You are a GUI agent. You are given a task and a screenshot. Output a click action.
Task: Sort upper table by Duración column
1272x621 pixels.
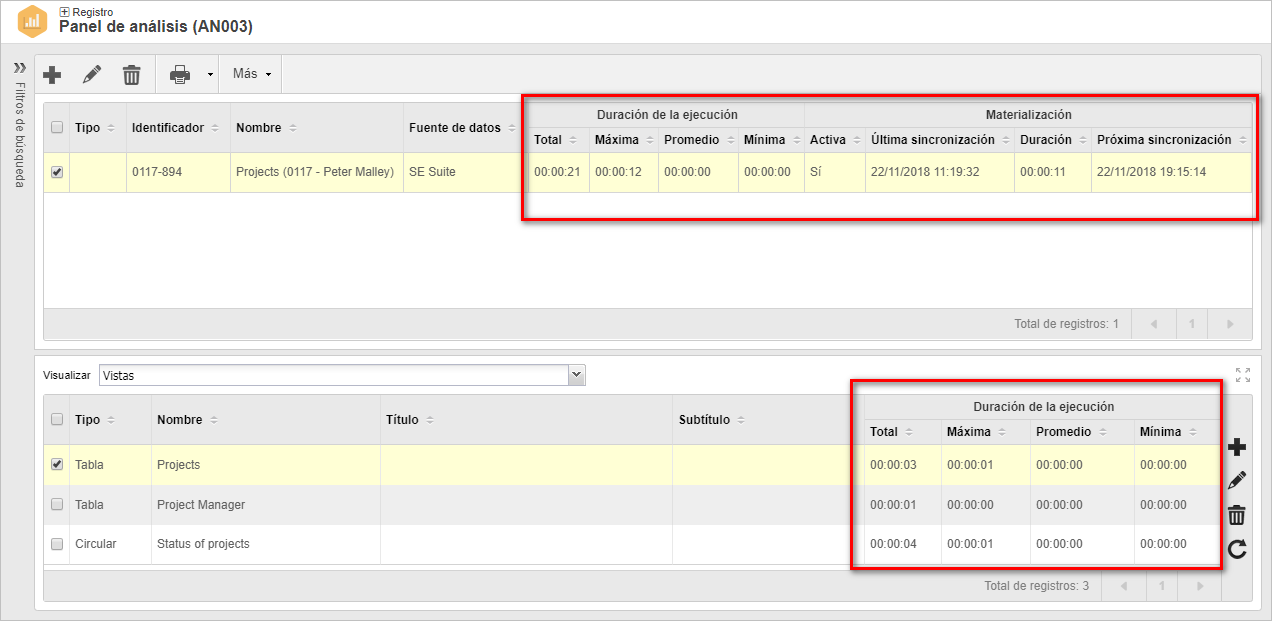(x=1052, y=140)
